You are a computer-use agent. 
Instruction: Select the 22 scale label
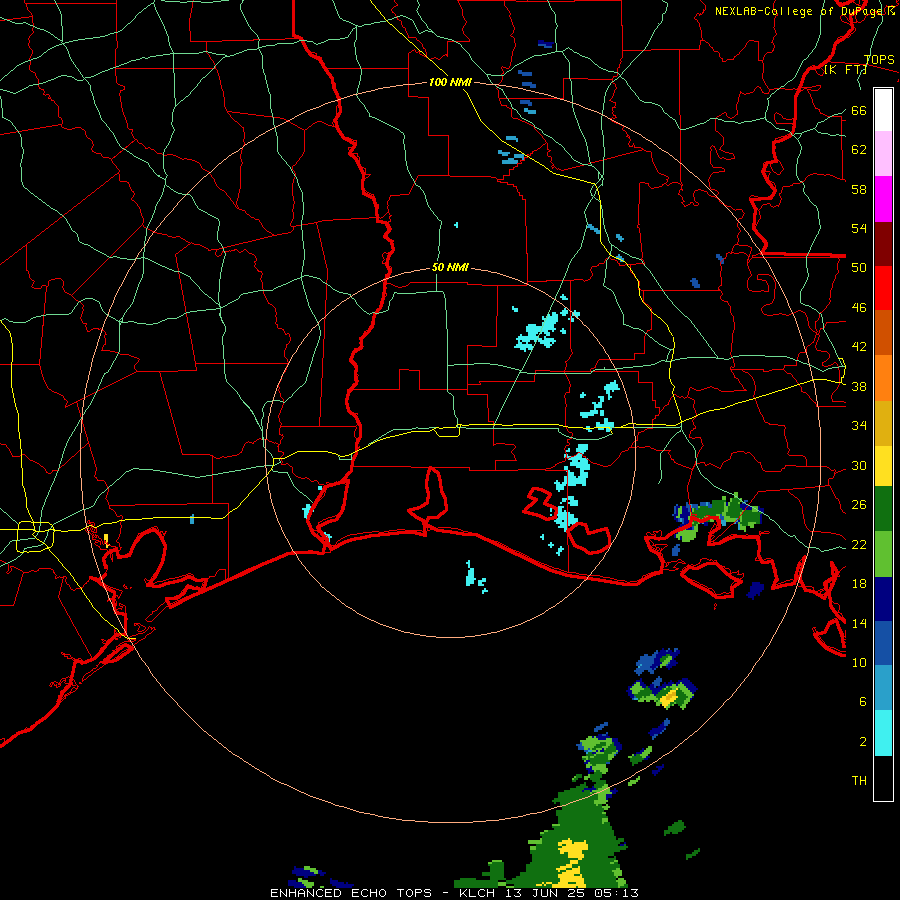pos(859,545)
